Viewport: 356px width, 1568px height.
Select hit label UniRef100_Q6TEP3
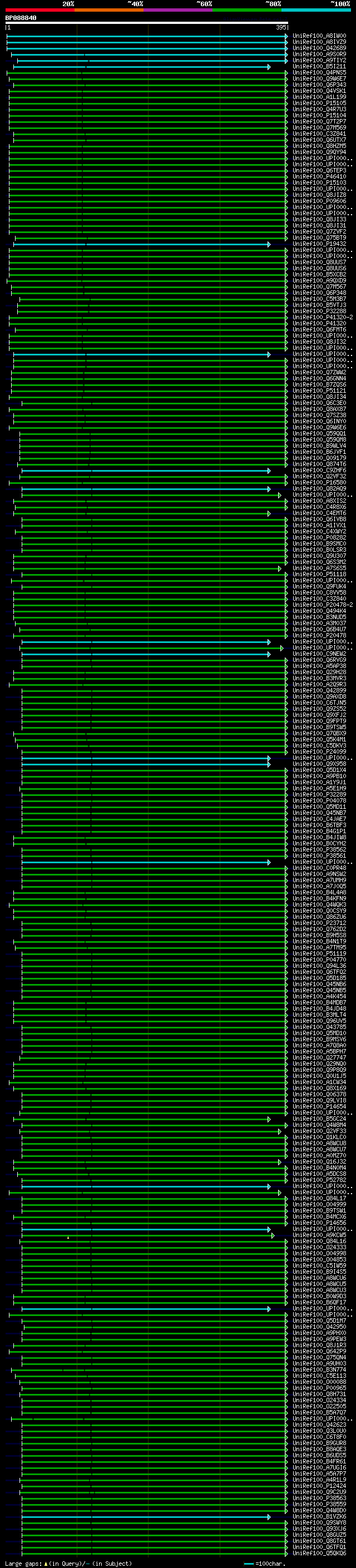pyautogui.click(x=319, y=171)
